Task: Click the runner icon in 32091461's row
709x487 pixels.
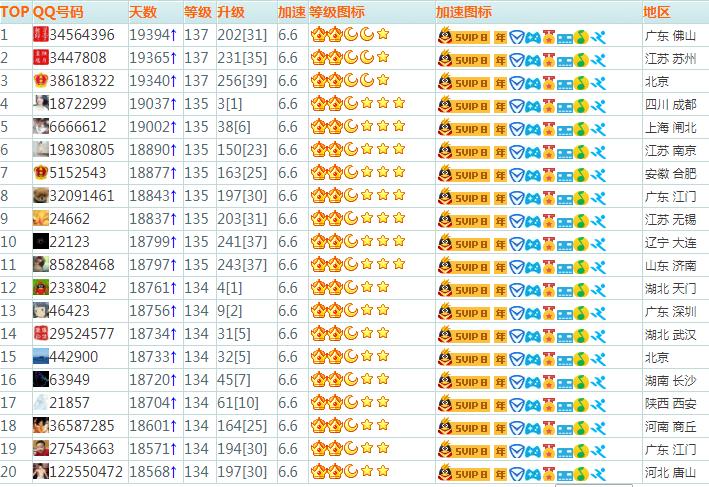Action: click(598, 198)
